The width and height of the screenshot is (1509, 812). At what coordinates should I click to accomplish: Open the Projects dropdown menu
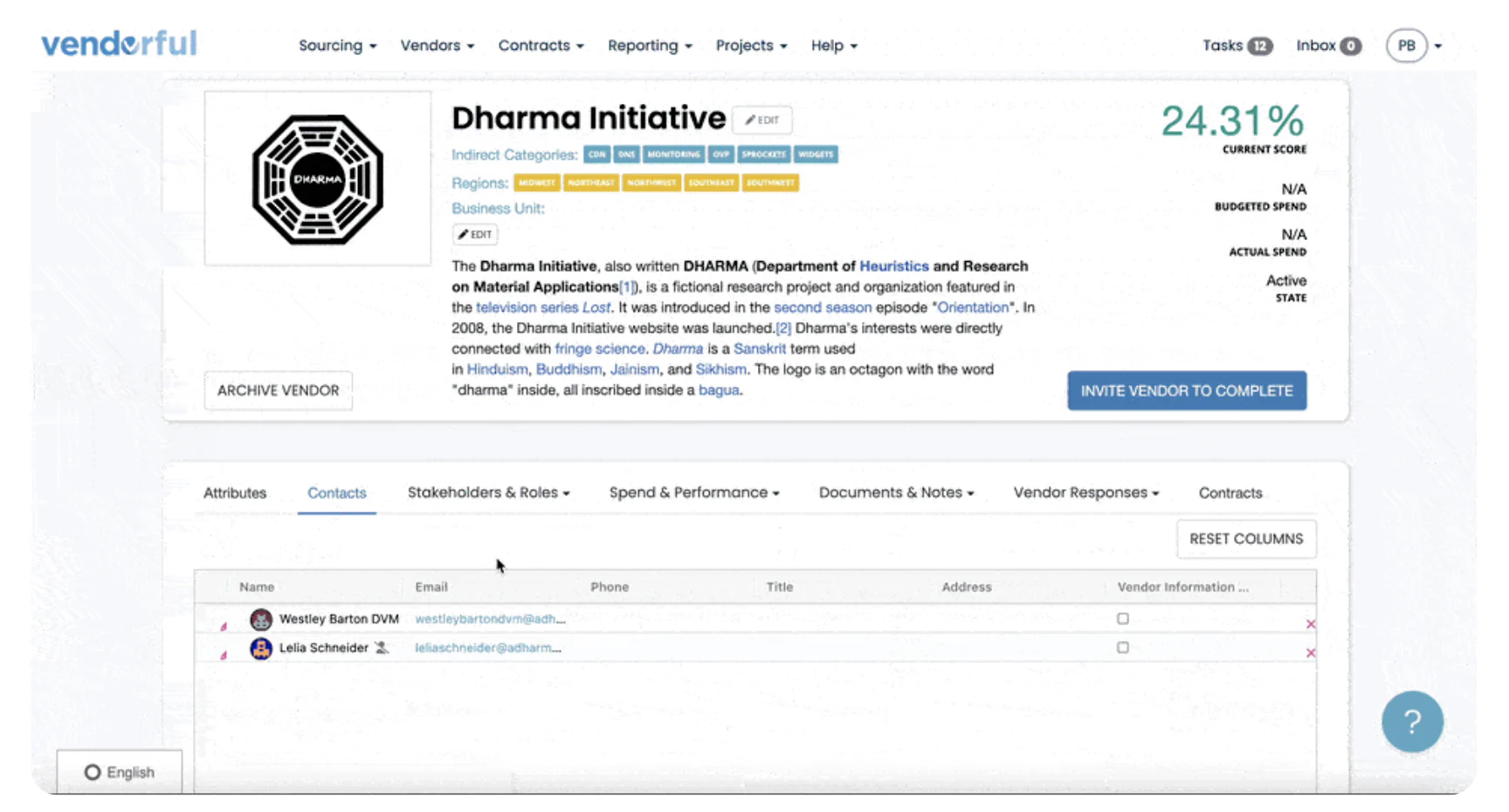click(x=752, y=45)
